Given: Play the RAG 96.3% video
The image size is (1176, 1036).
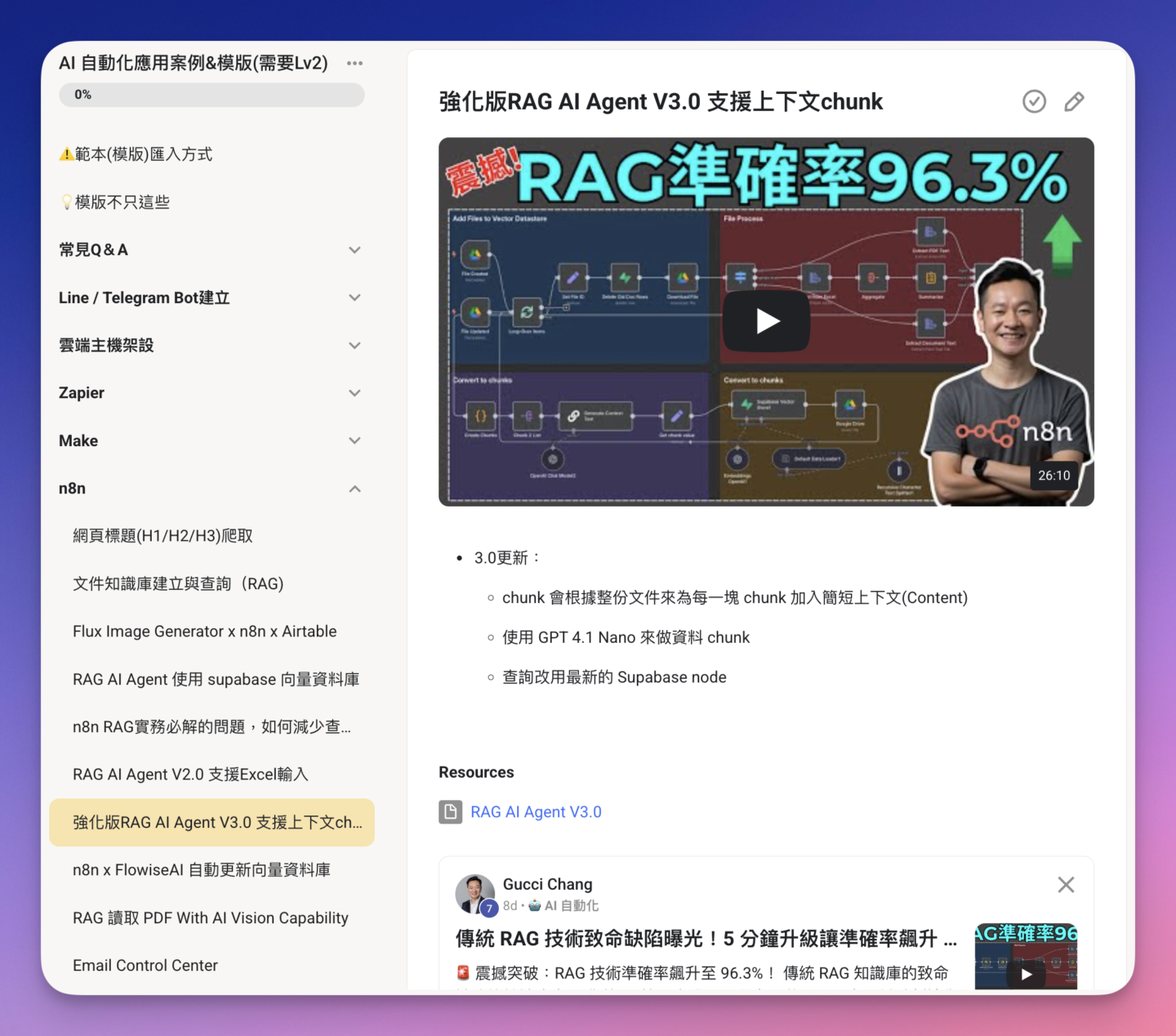Looking at the screenshot, I should click(766, 321).
